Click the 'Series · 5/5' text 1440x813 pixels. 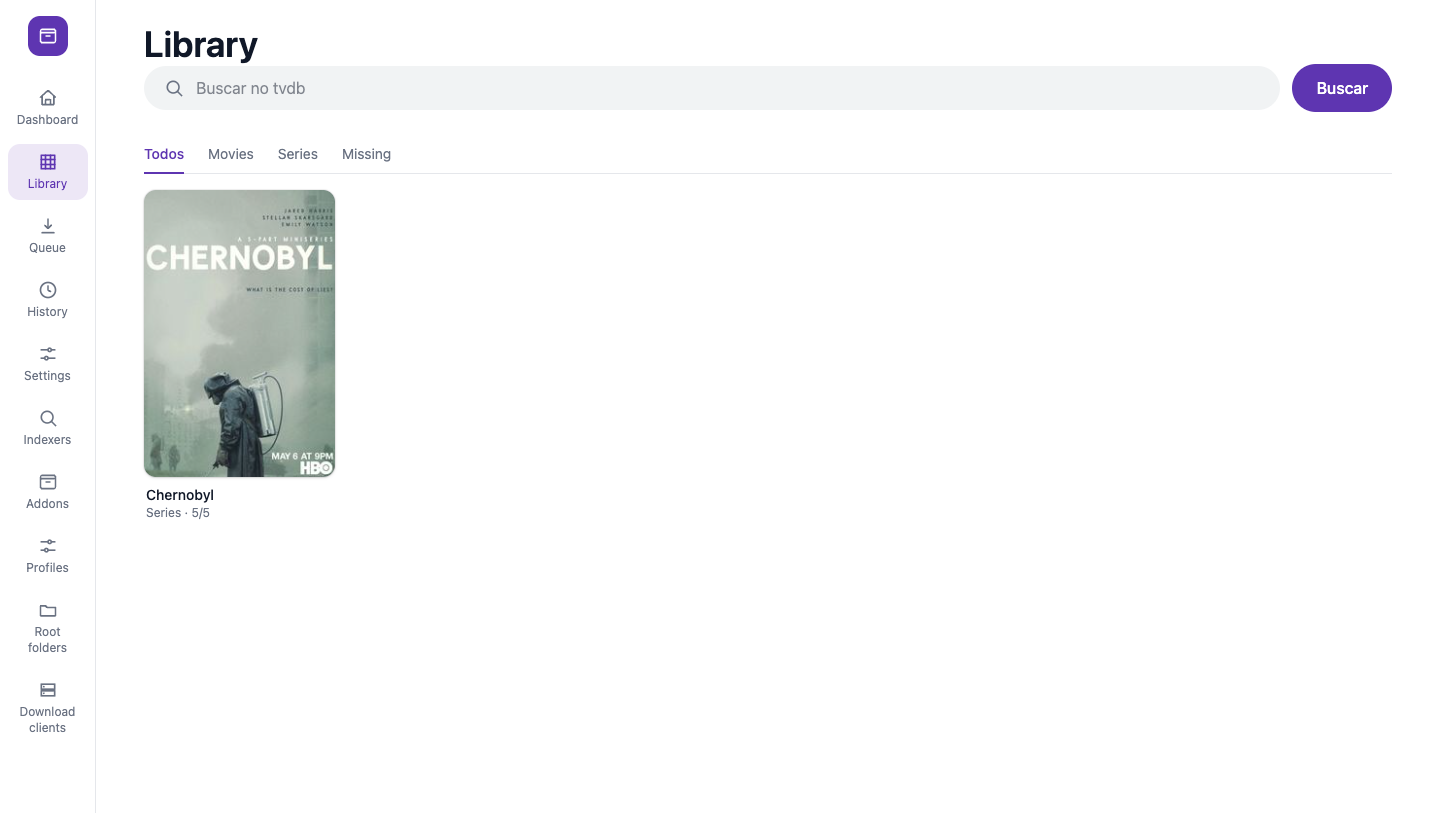pyautogui.click(x=178, y=513)
